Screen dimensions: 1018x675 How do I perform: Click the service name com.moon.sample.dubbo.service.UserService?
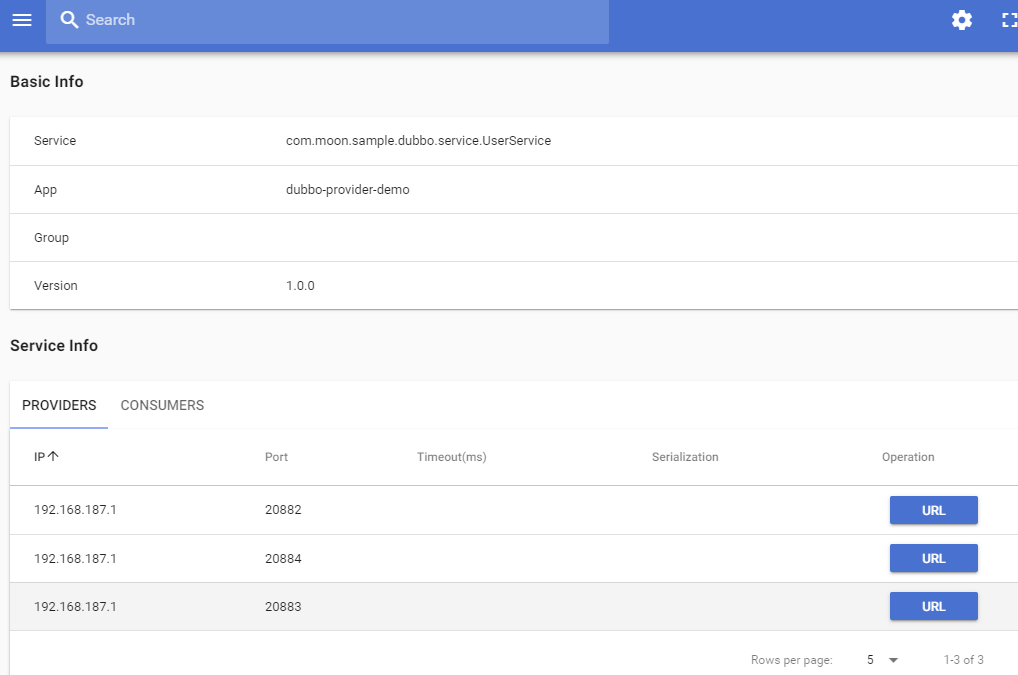tap(418, 141)
